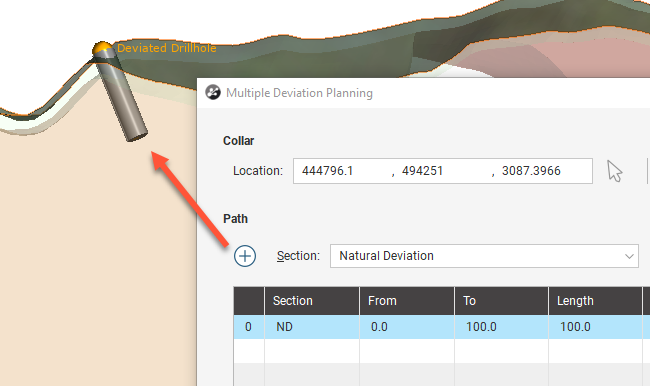Expand the Section combo box chevron
The width and height of the screenshot is (650, 386).
[x=629, y=256]
